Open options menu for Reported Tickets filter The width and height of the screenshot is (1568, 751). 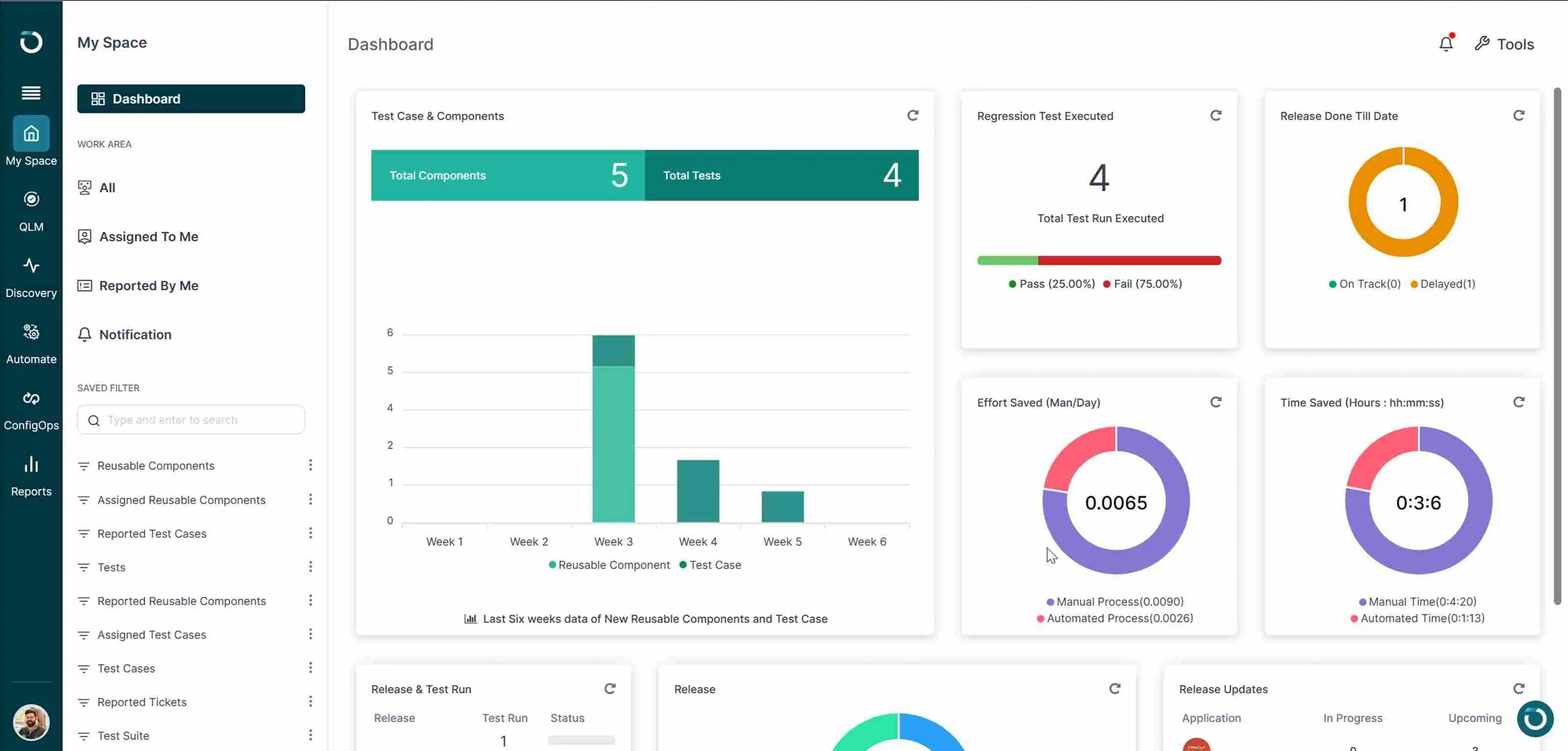coord(311,701)
